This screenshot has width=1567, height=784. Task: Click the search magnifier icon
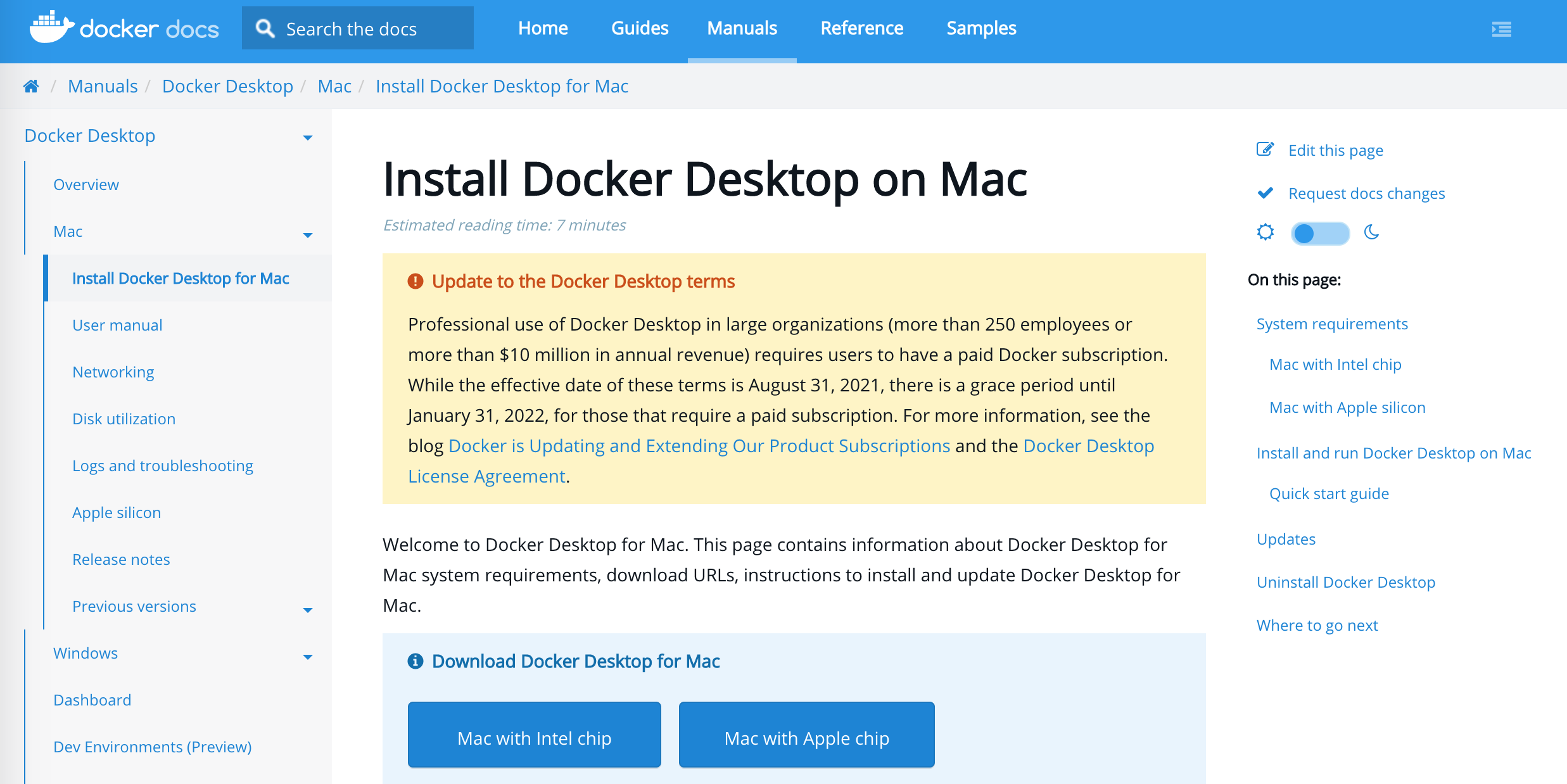coord(265,28)
